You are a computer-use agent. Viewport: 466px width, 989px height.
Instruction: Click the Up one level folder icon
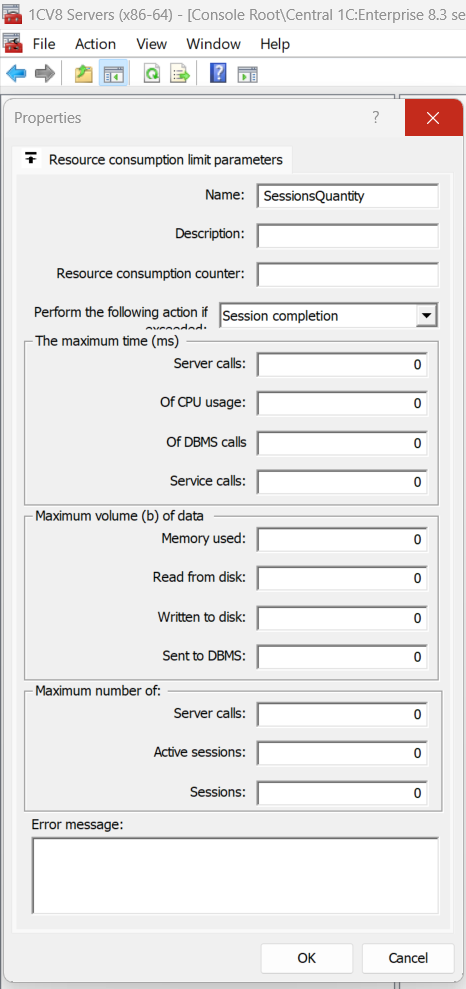84,74
